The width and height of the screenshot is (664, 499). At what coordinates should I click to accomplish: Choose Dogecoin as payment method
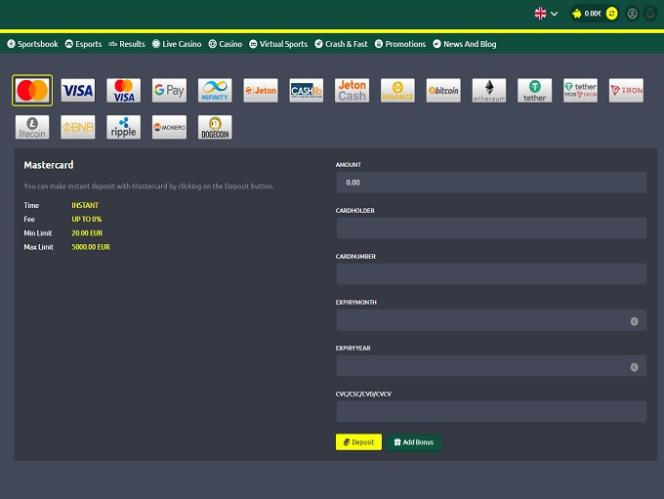(x=215, y=128)
